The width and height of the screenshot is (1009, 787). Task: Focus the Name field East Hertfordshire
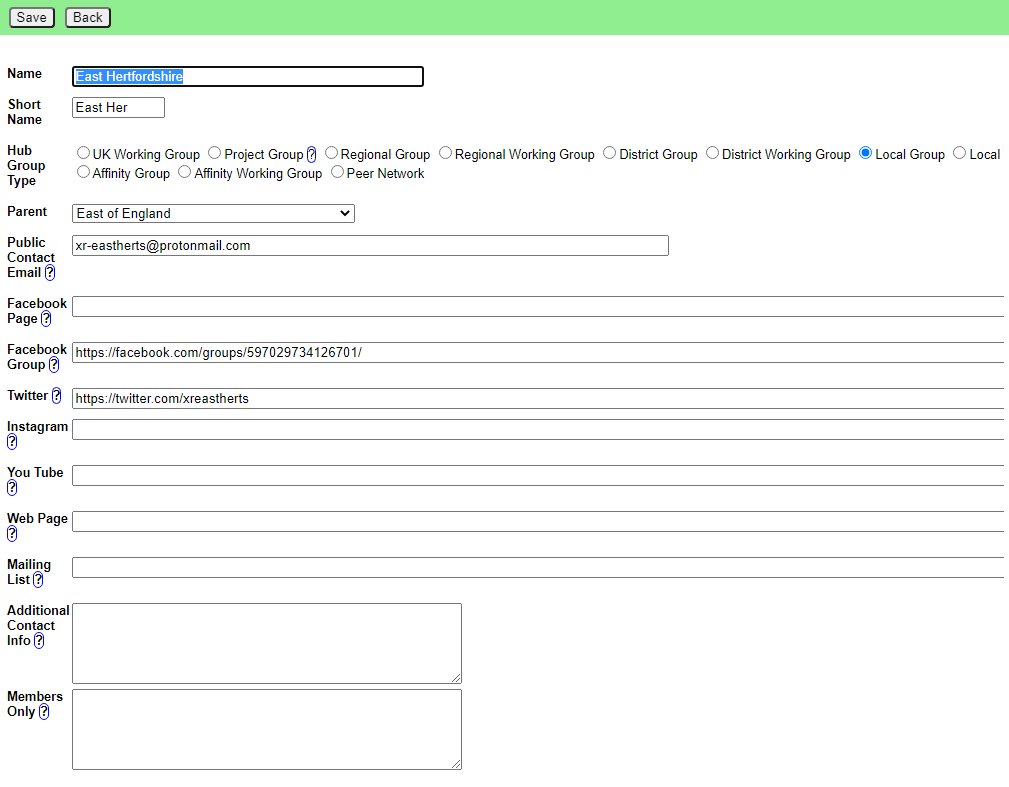click(x=248, y=77)
